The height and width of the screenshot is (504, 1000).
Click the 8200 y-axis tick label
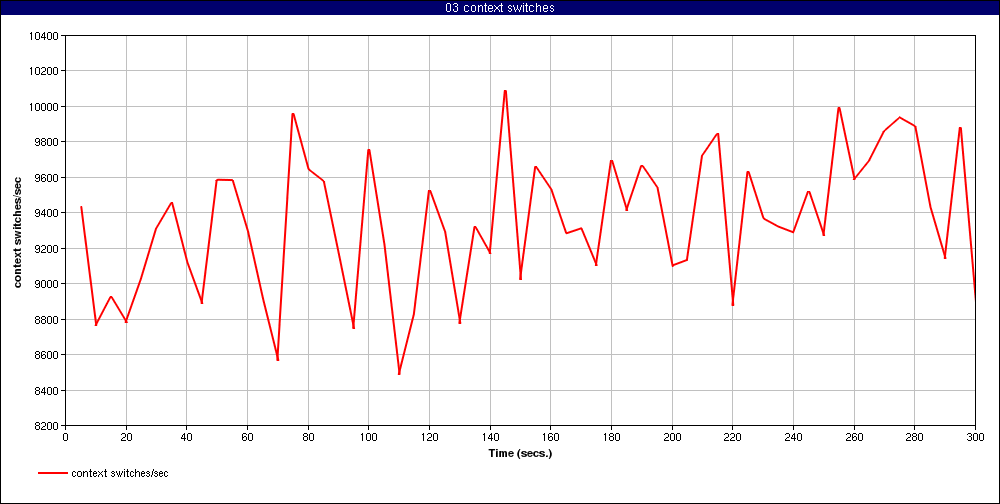tap(47, 426)
